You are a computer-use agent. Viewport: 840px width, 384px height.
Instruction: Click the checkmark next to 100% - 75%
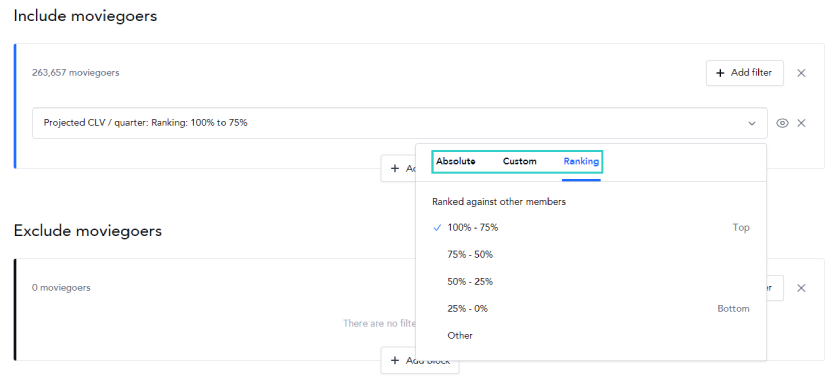point(437,228)
